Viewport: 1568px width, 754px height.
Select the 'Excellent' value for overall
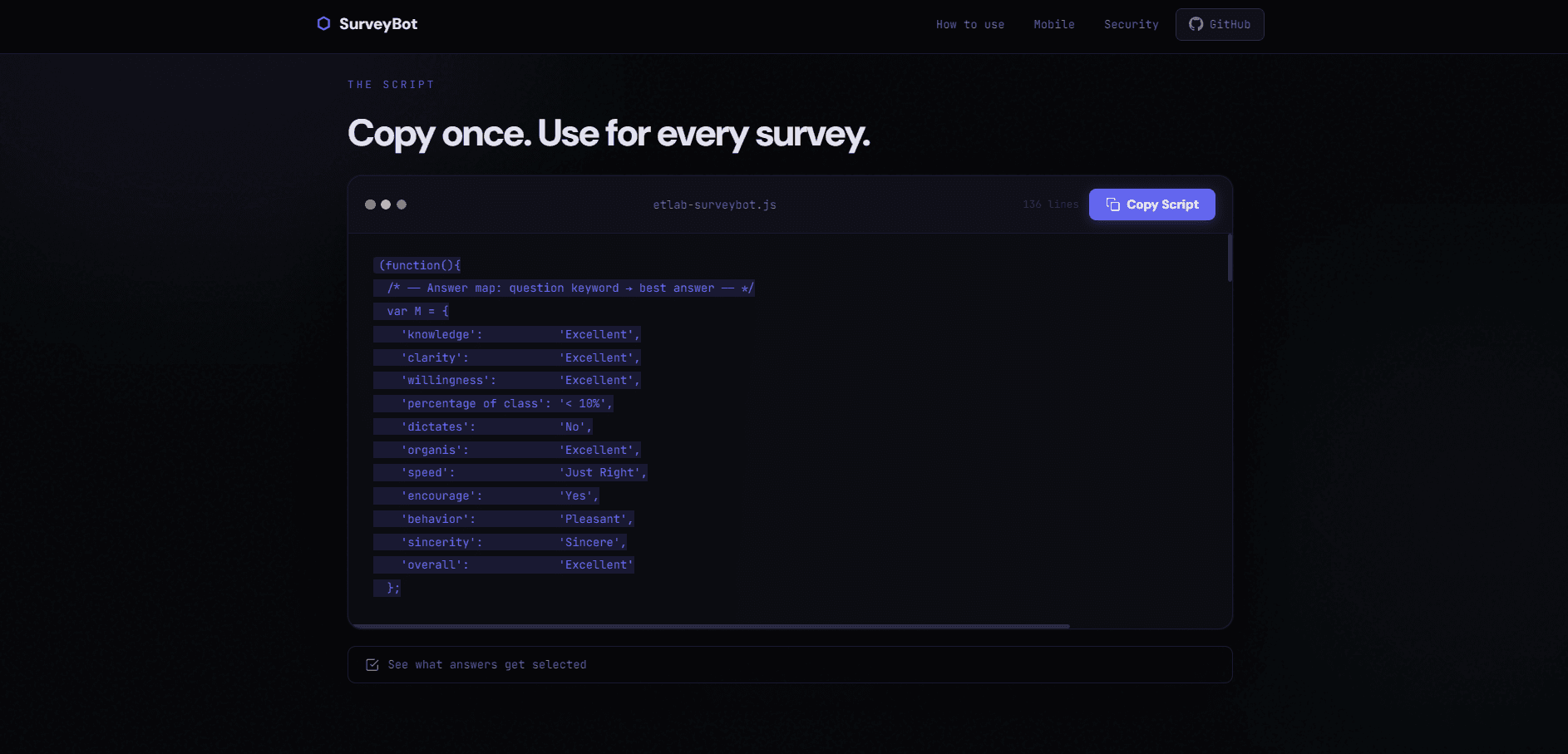pyautogui.click(x=595, y=564)
